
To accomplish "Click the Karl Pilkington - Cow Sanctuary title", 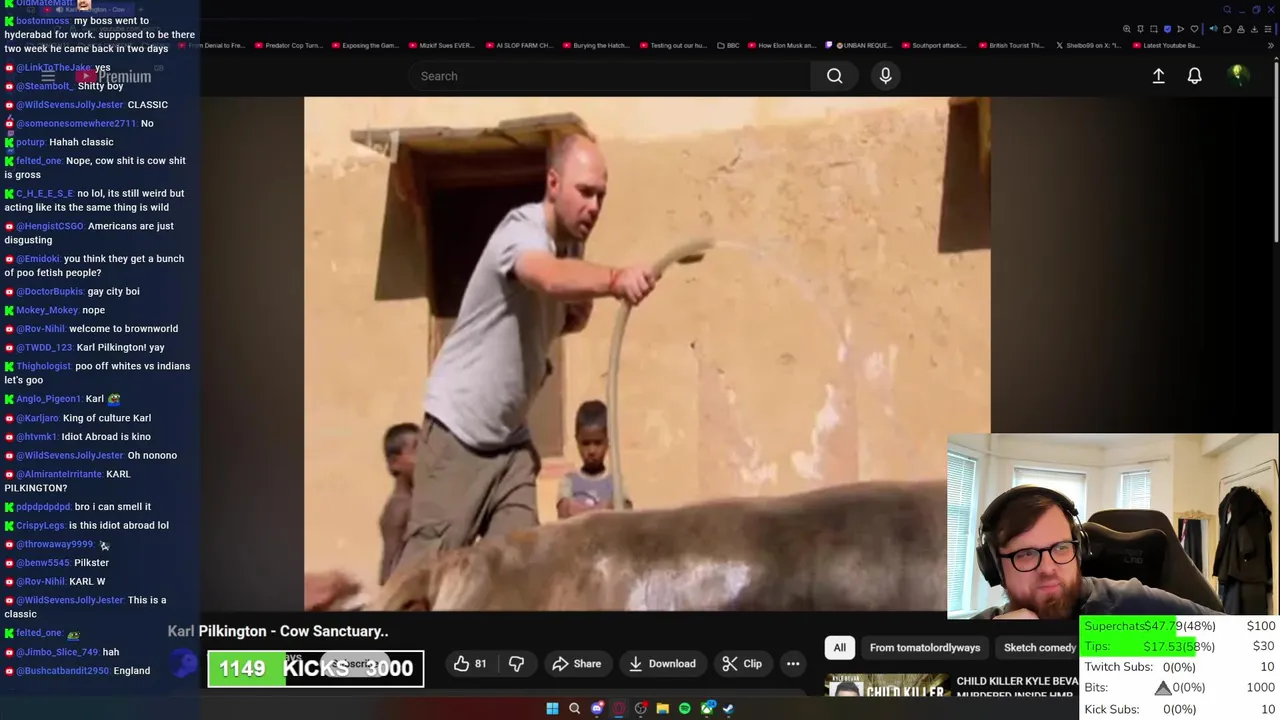I will tap(278, 631).
